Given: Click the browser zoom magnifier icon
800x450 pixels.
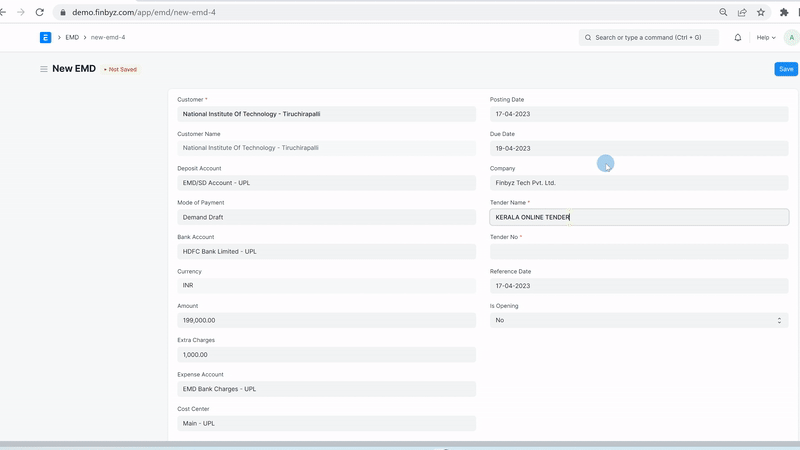Looking at the screenshot, I should (x=723, y=12).
